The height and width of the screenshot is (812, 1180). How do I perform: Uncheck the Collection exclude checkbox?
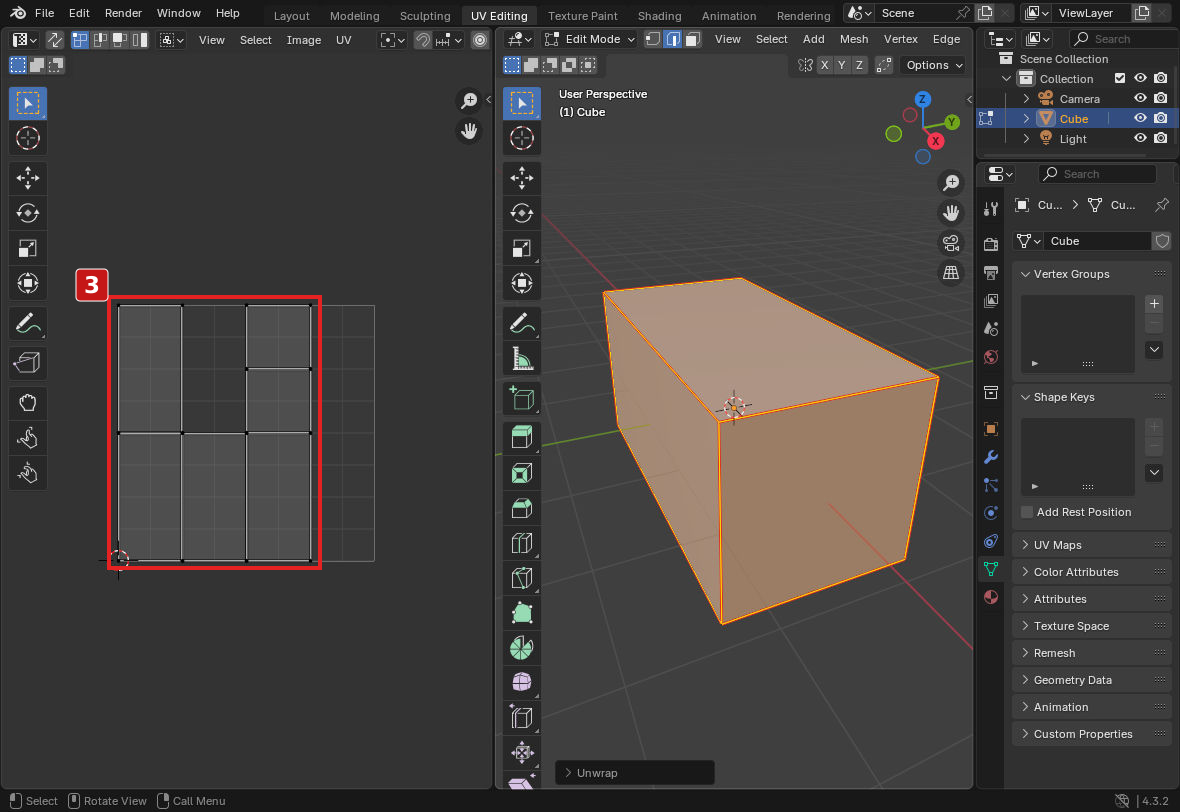1120,78
